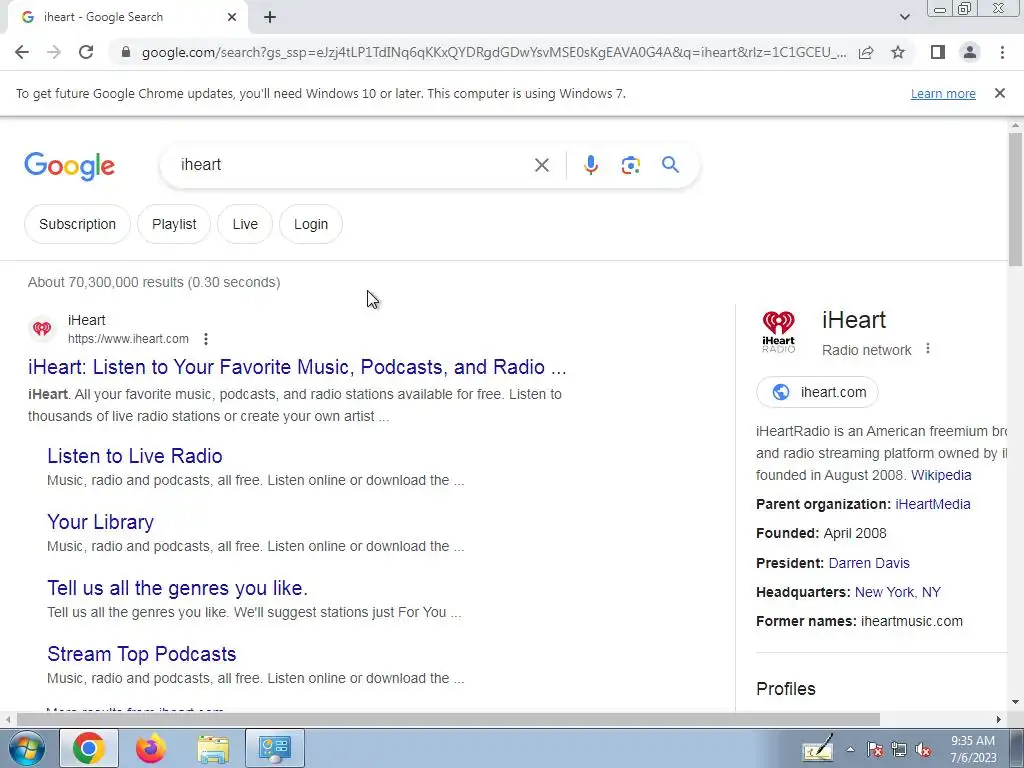The image size is (1024, 768).
Task: Open the tab search dropdown arrow
Action: click(904, 17)
